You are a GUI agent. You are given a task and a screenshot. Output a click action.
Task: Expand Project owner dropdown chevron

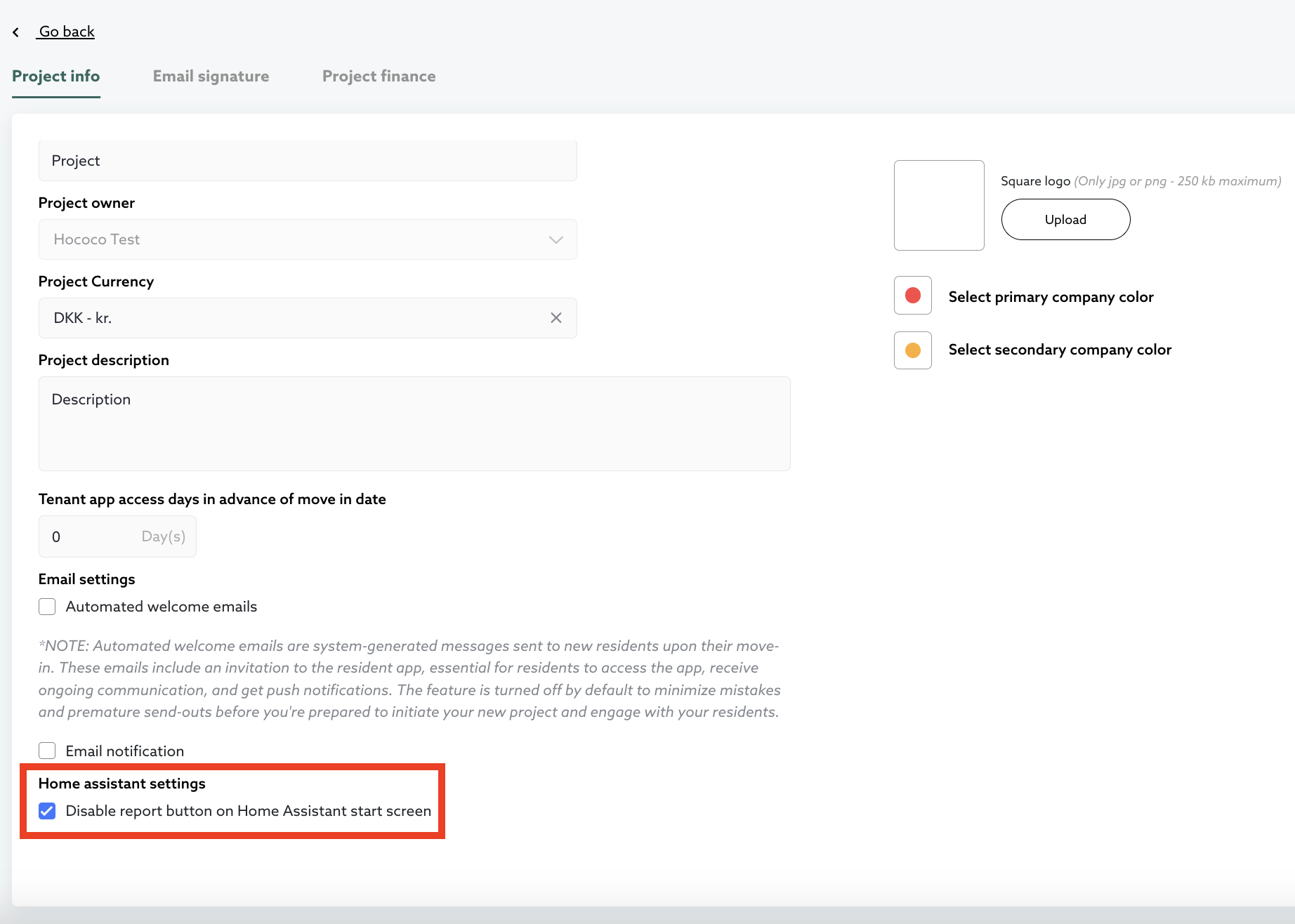tap(556, 240)
